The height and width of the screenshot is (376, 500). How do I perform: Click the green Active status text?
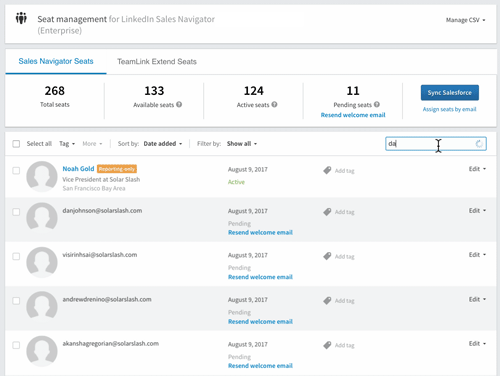[236, 182]
